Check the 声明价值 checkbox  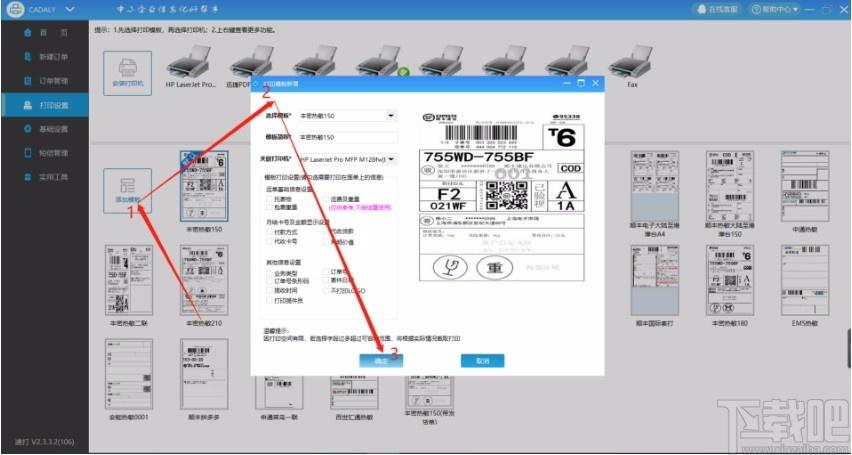tap(326, 242)
